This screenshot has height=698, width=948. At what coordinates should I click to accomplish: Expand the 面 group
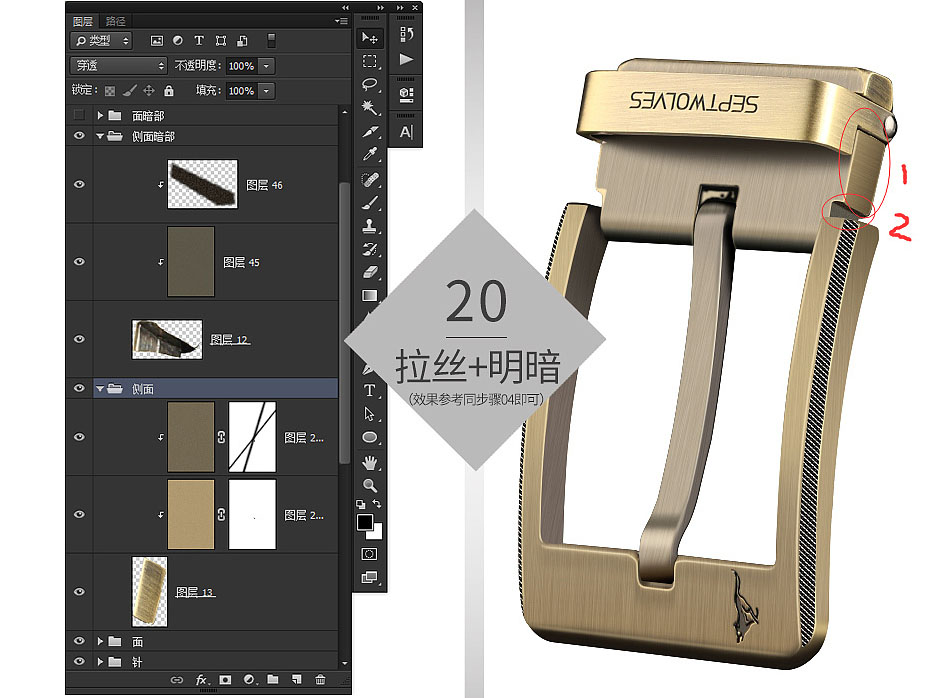(100, 641)
